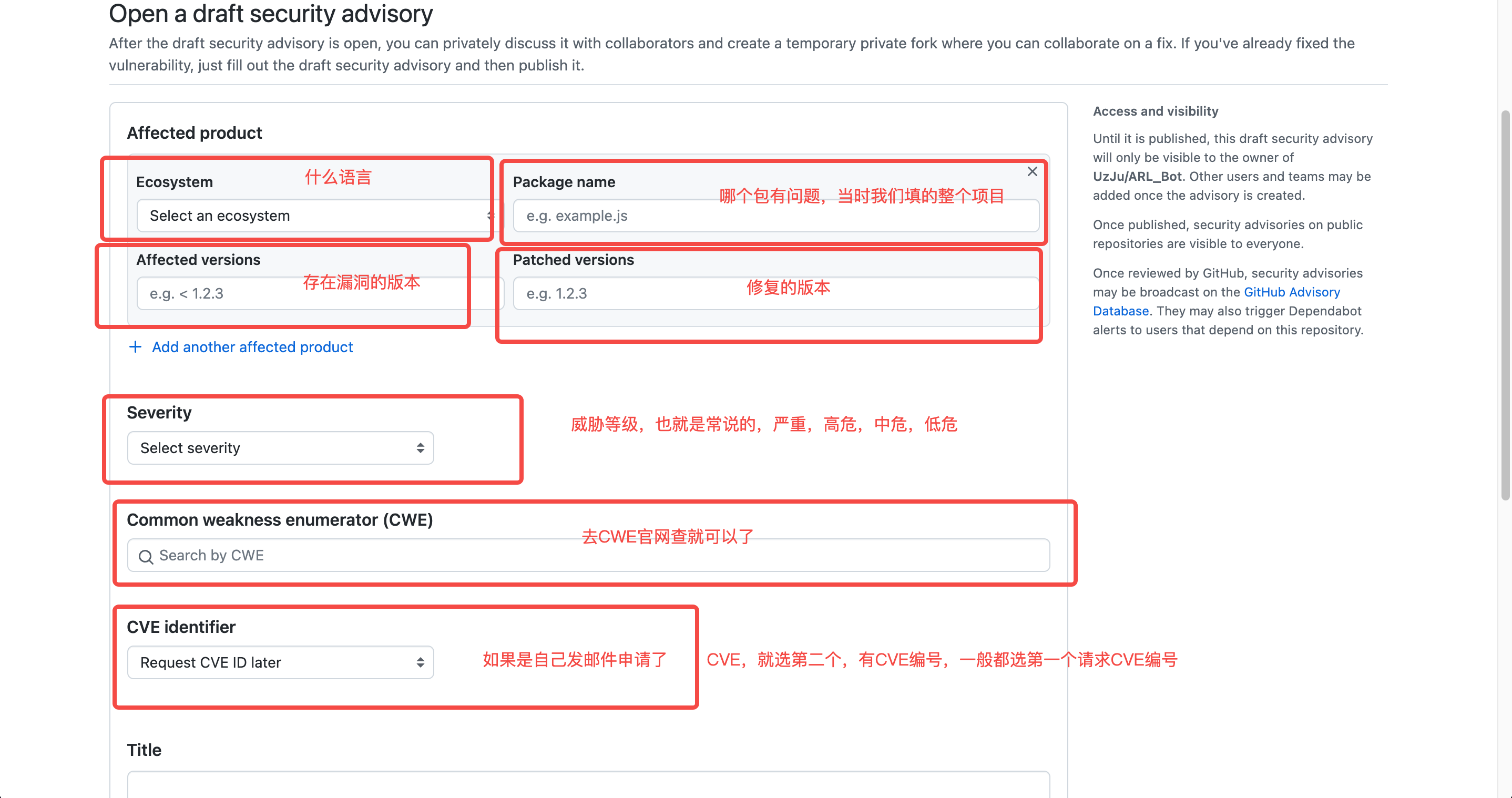Image resolution: width=1512 pixels, height=798 pixels.
Task: Click the up-down arrows on the Select severity box
Action: pos(420,448)
